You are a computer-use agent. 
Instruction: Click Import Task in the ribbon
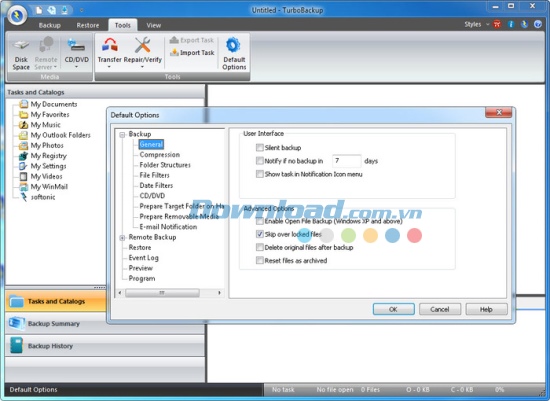click(x=192, y=53)
